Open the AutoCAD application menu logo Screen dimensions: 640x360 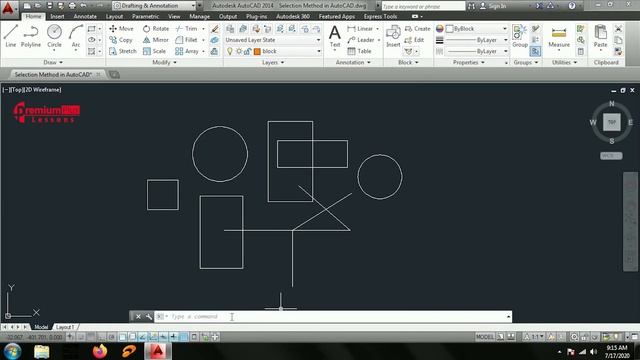point(8,8)
